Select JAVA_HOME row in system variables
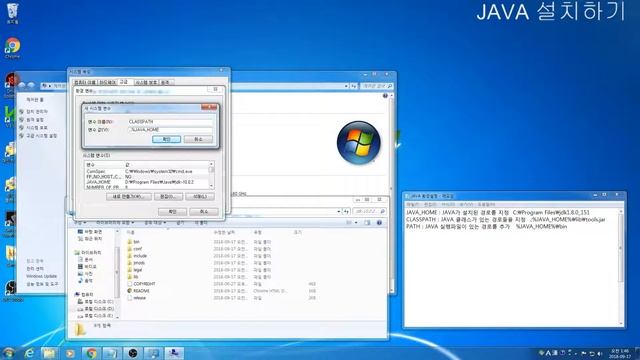Image resolution: width=640 pixels, height=360 pixels. tap(147, 182)
